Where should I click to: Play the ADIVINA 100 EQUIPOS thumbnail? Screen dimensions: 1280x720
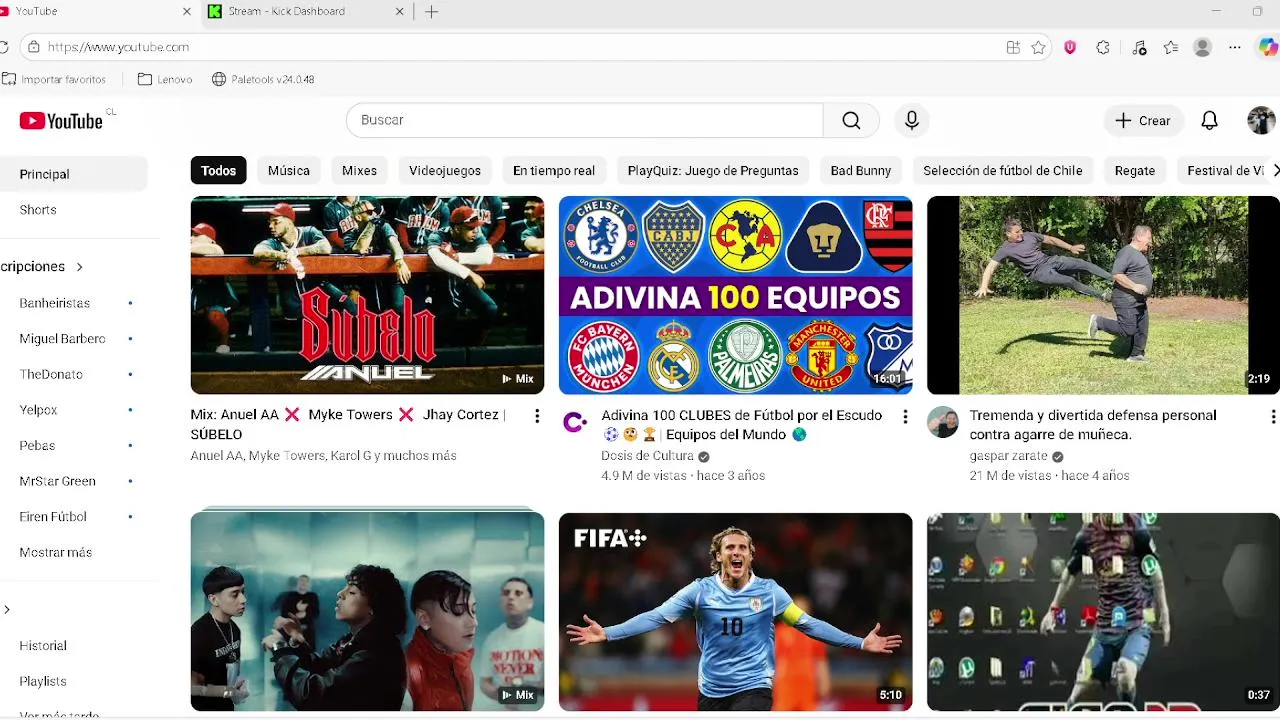coord(735,295)
